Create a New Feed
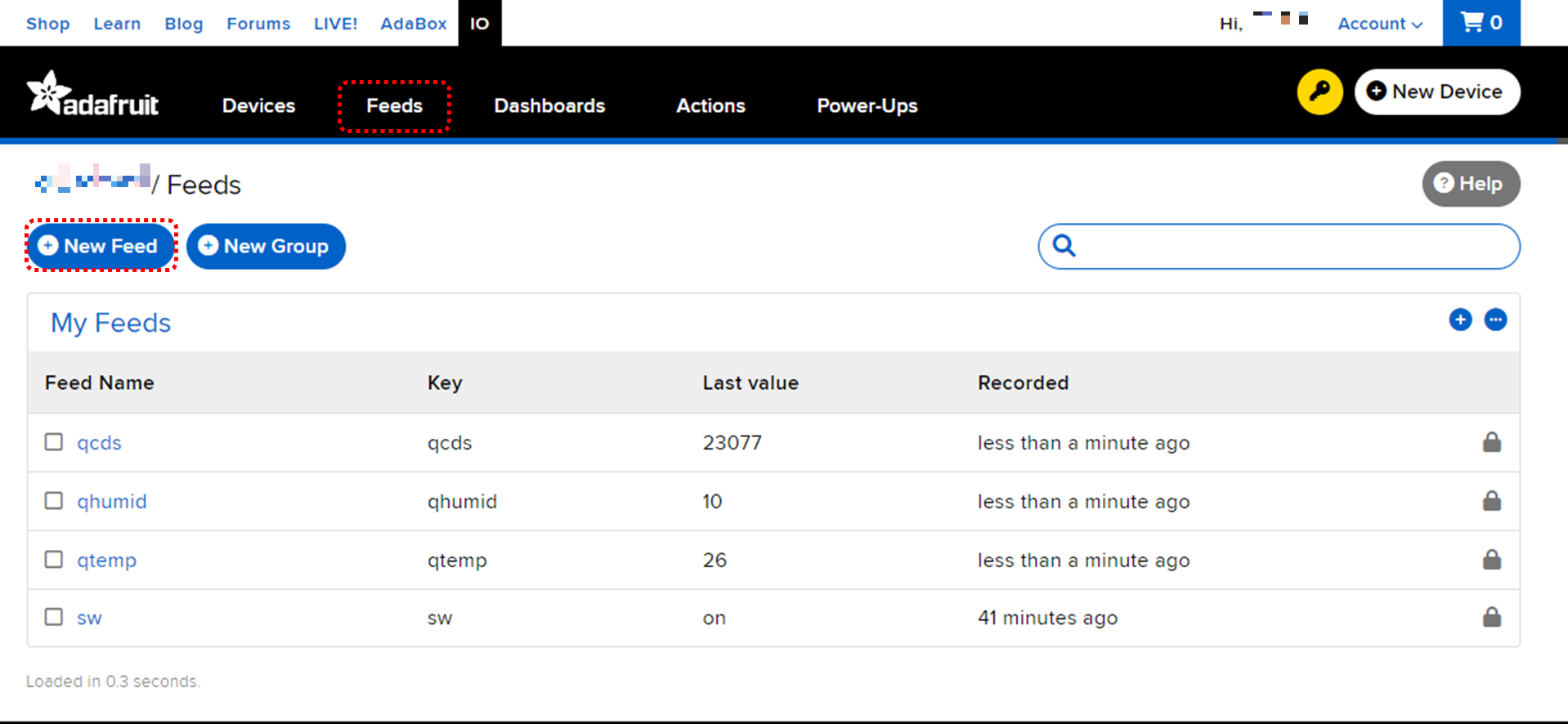The image size is (1568, 724). [101, 246]
